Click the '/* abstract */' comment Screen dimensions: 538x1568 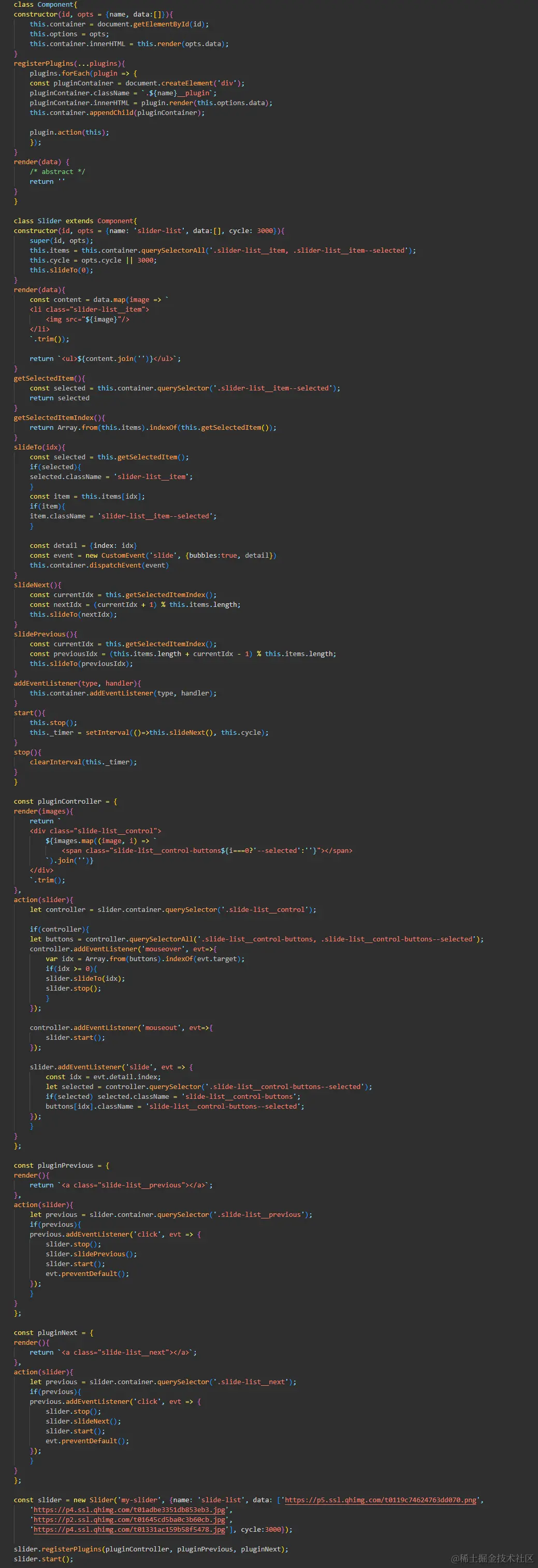click(x=57, y=171)
